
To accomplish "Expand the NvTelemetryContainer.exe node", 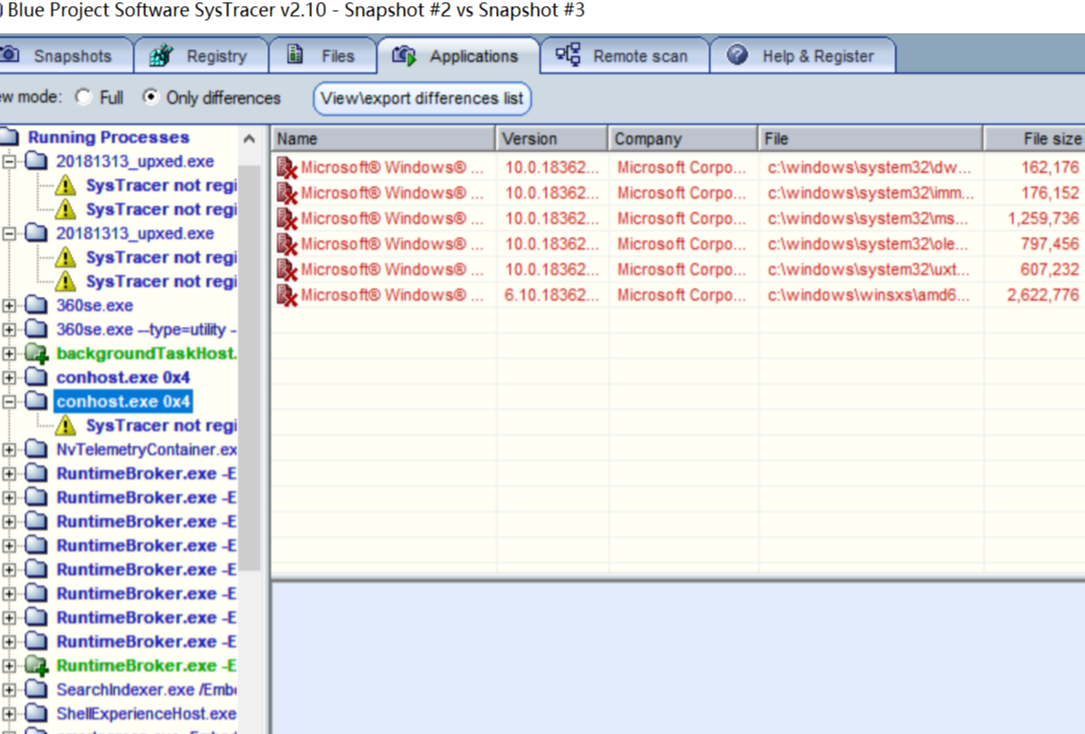I will (9, 450).
